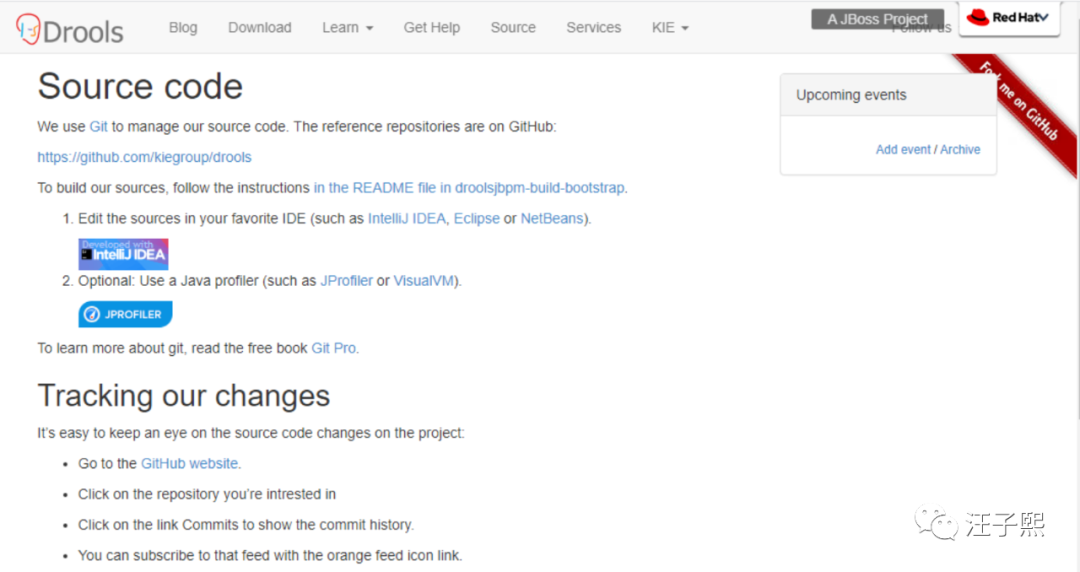This screenshot has height=572, width=1080.
Task: Select the Source nav item
Action: (513, 28)
